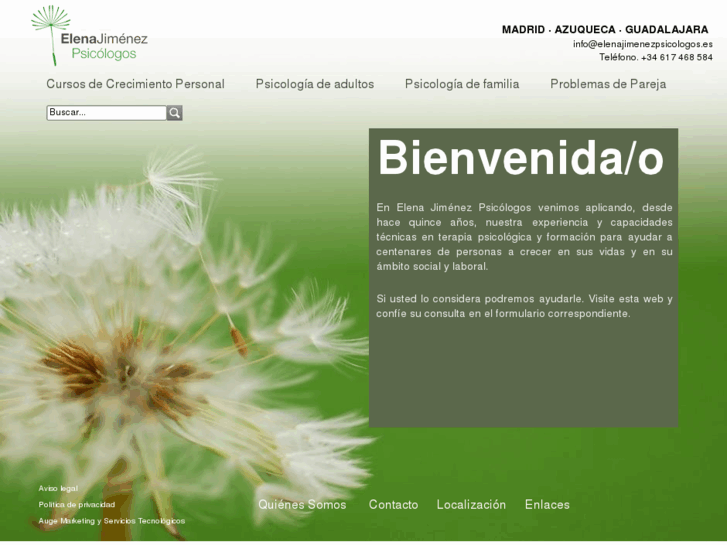727x545 pixels.
Task: Open Problemas de Pareja menu item
Action: pyautogui.click(x=608, y=84)
